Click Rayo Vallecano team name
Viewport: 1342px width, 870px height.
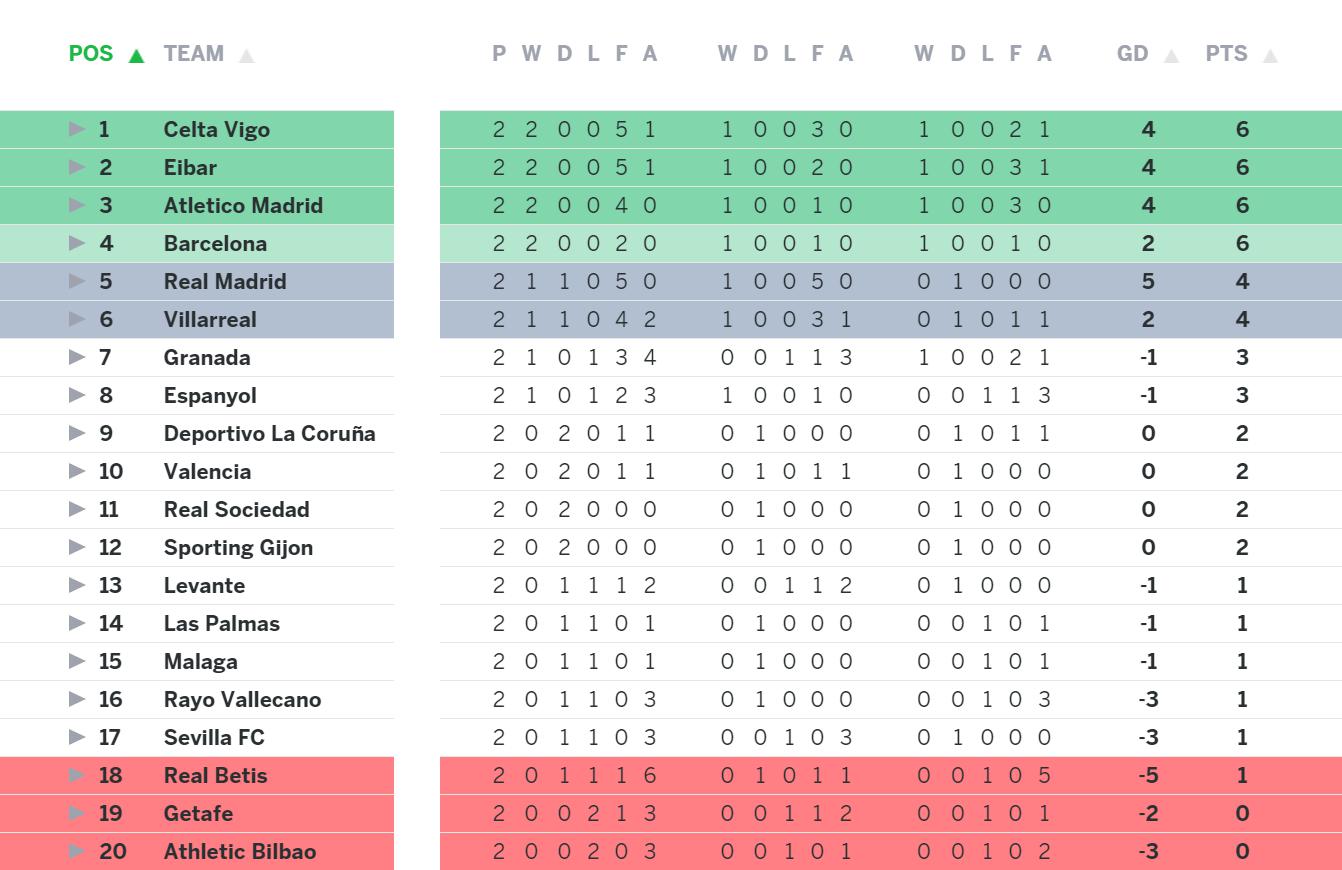242,699
